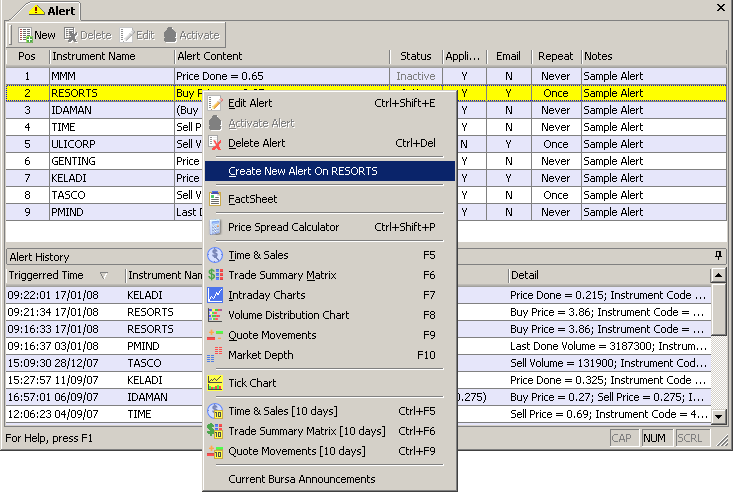Image resolution: width=734 pixels, height=492 pixels.
Task: Click Alert History scrollbar down arrow
Action: tap(718, 415)
